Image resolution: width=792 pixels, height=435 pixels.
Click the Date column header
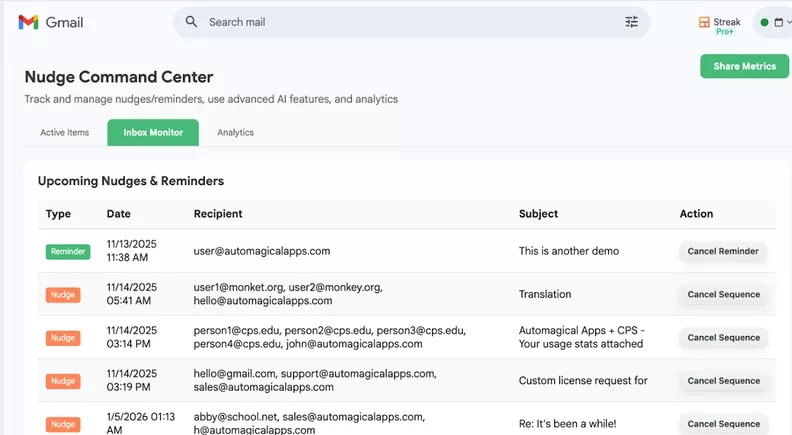tap(118, 213)
